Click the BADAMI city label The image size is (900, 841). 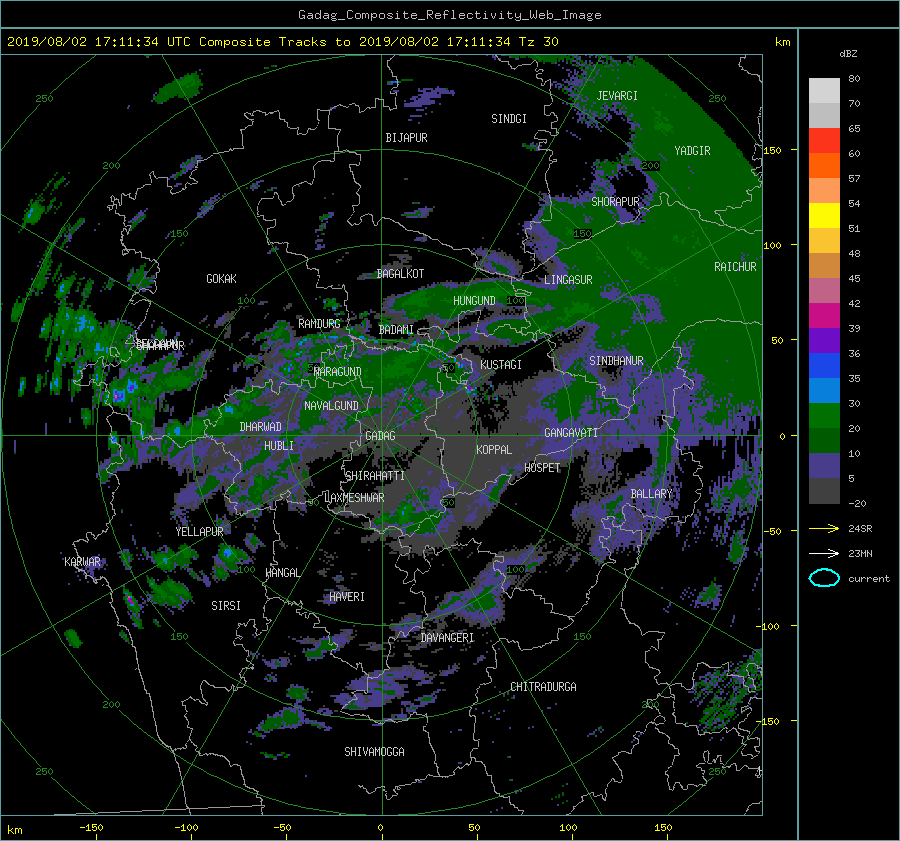coord(396,330)
